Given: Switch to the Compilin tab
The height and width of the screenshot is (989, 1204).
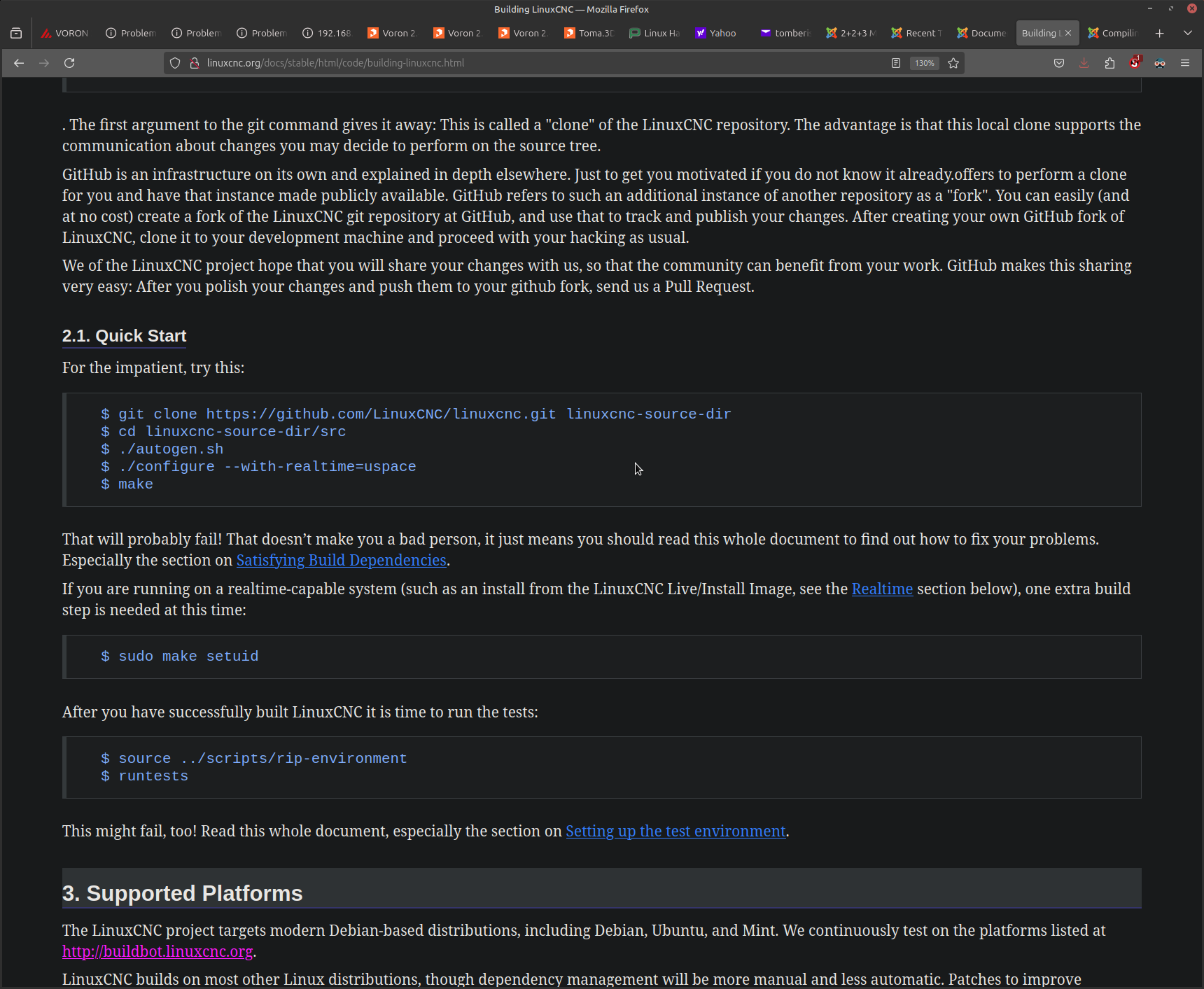Looking at the screenshot, I should pyautogui.click(x=1112, y=33).
